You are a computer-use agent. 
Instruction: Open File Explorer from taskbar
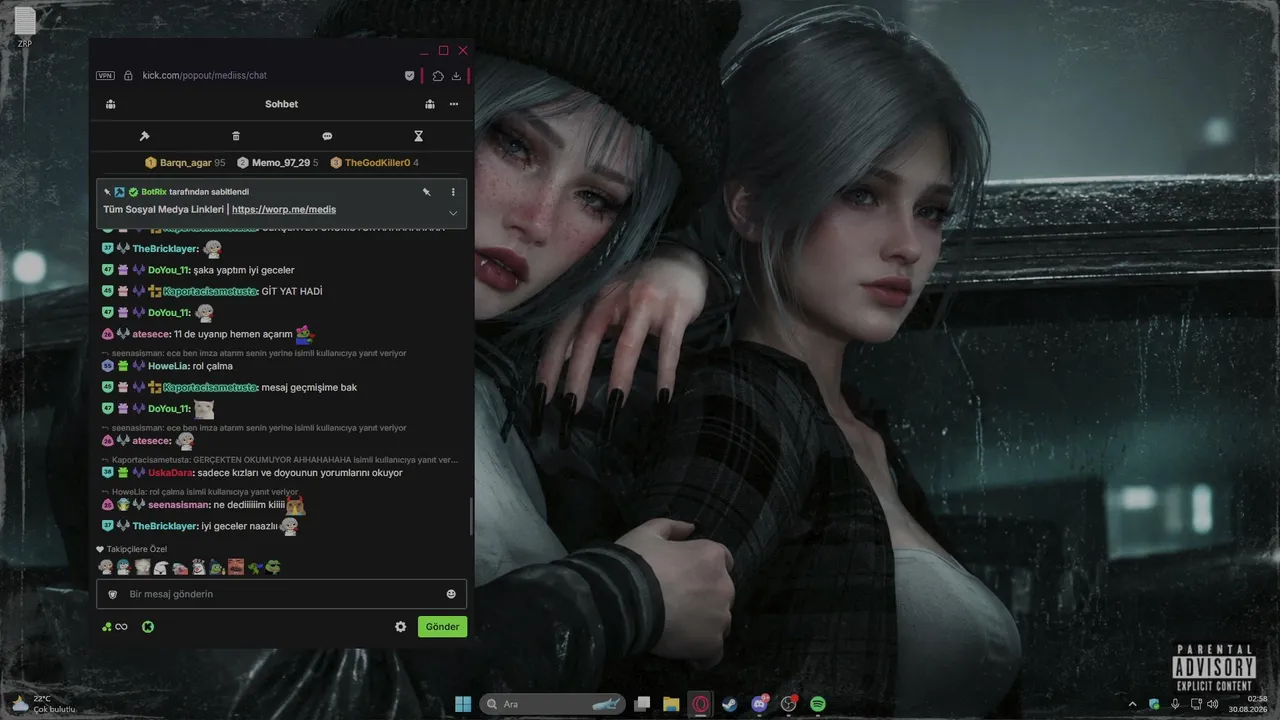point(671,704)
